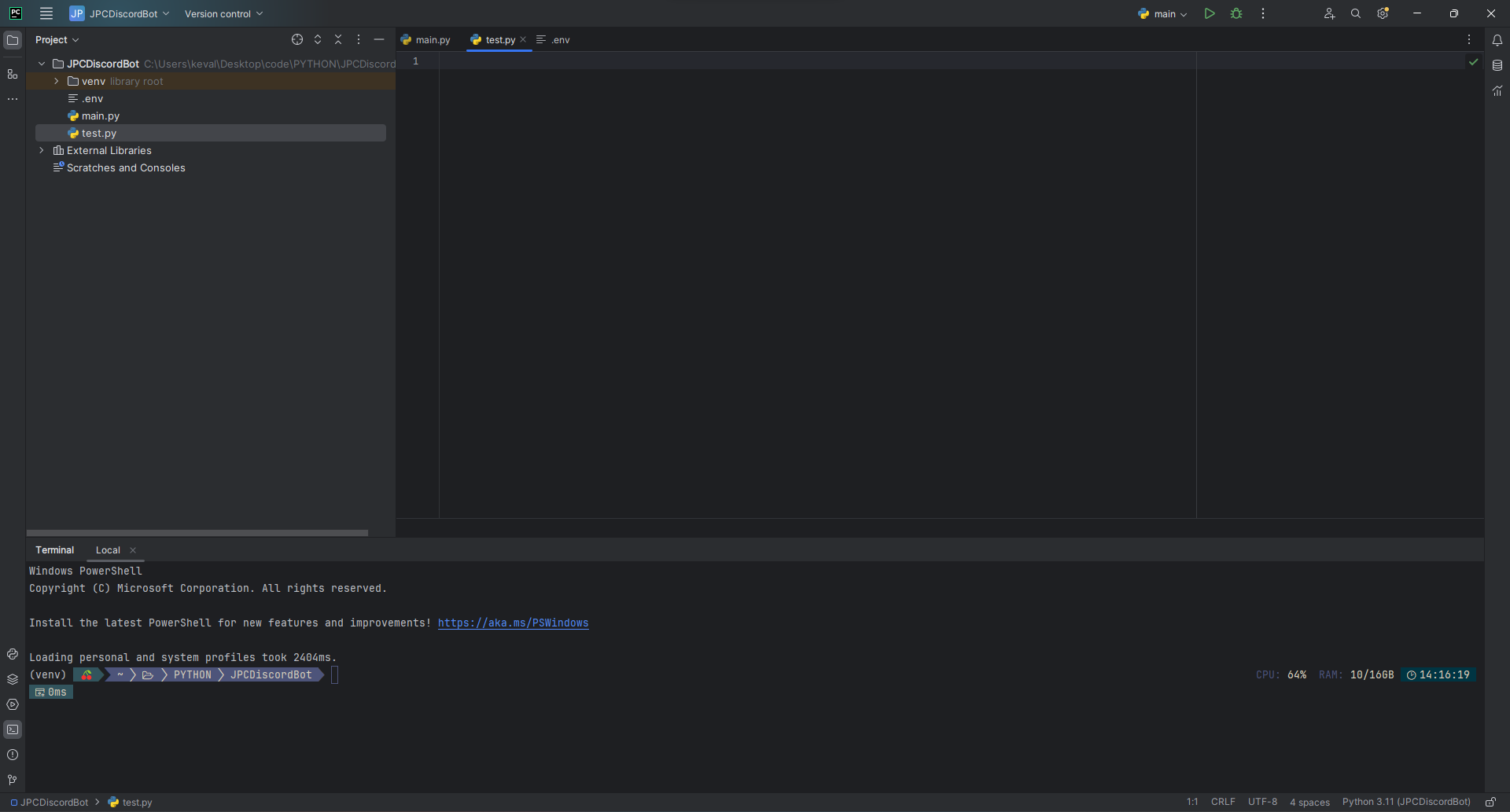Focus the terminal prompt cursor
This screenshot has width=1510, height=812.
[x=334, y=674]
